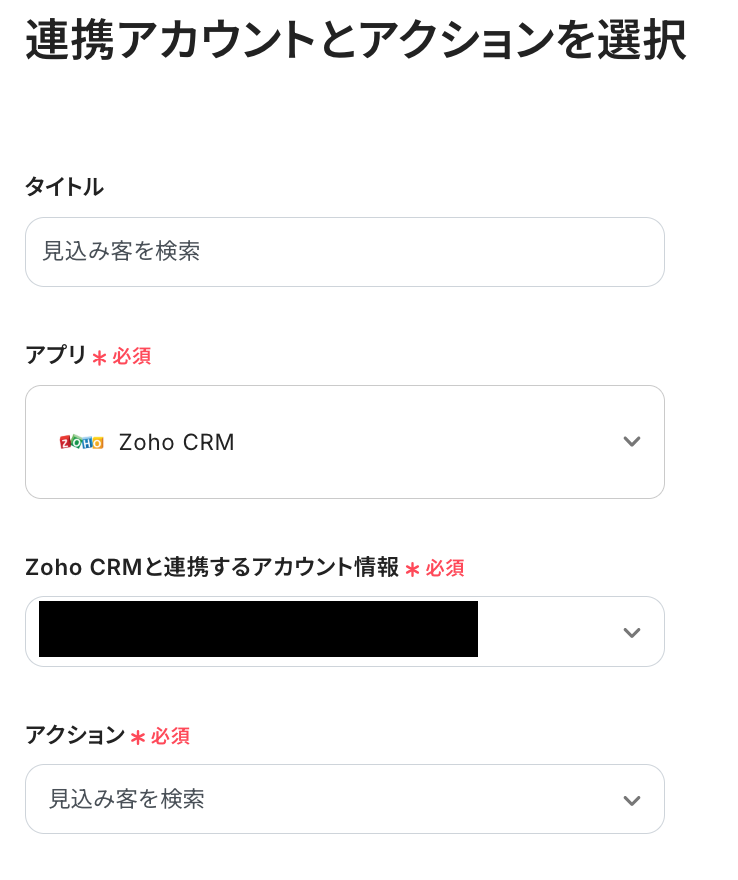This screenshot has width=738, height=880.
Task: Click the 連携アカウントとアクションを選択 heading
Action: point(356,42)
